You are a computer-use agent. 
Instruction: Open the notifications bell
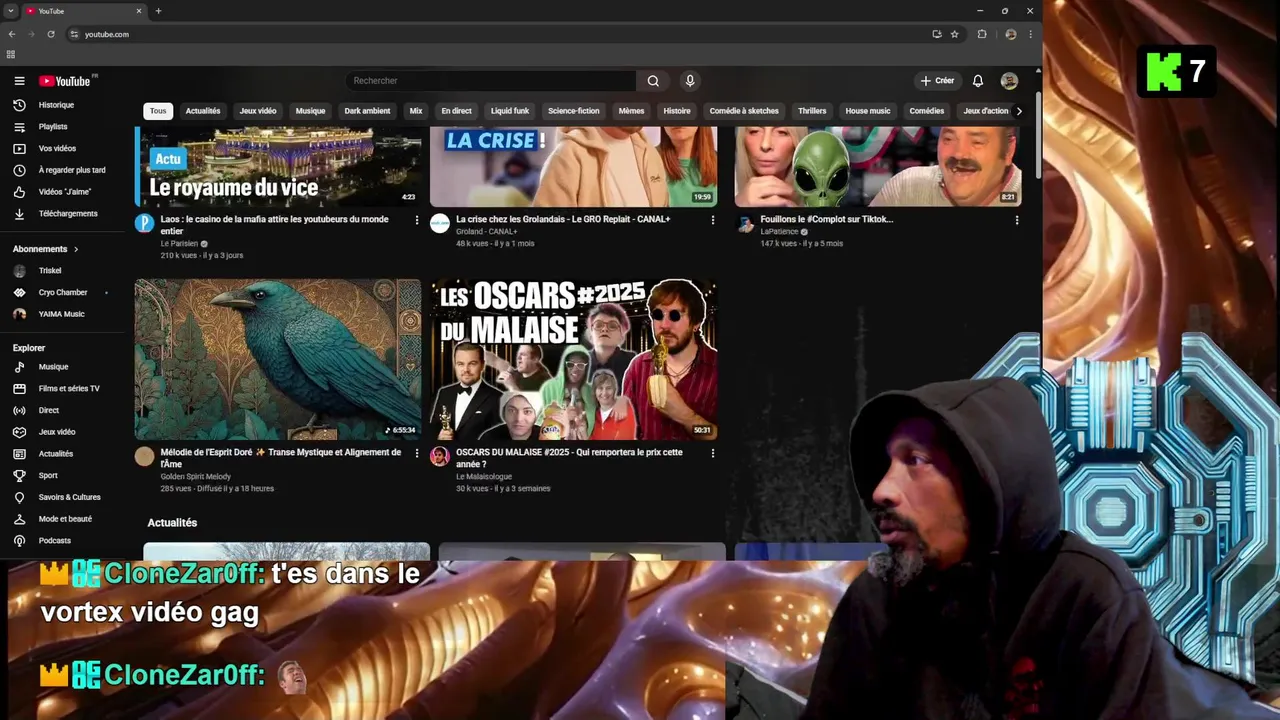click(x=978, y=81)
